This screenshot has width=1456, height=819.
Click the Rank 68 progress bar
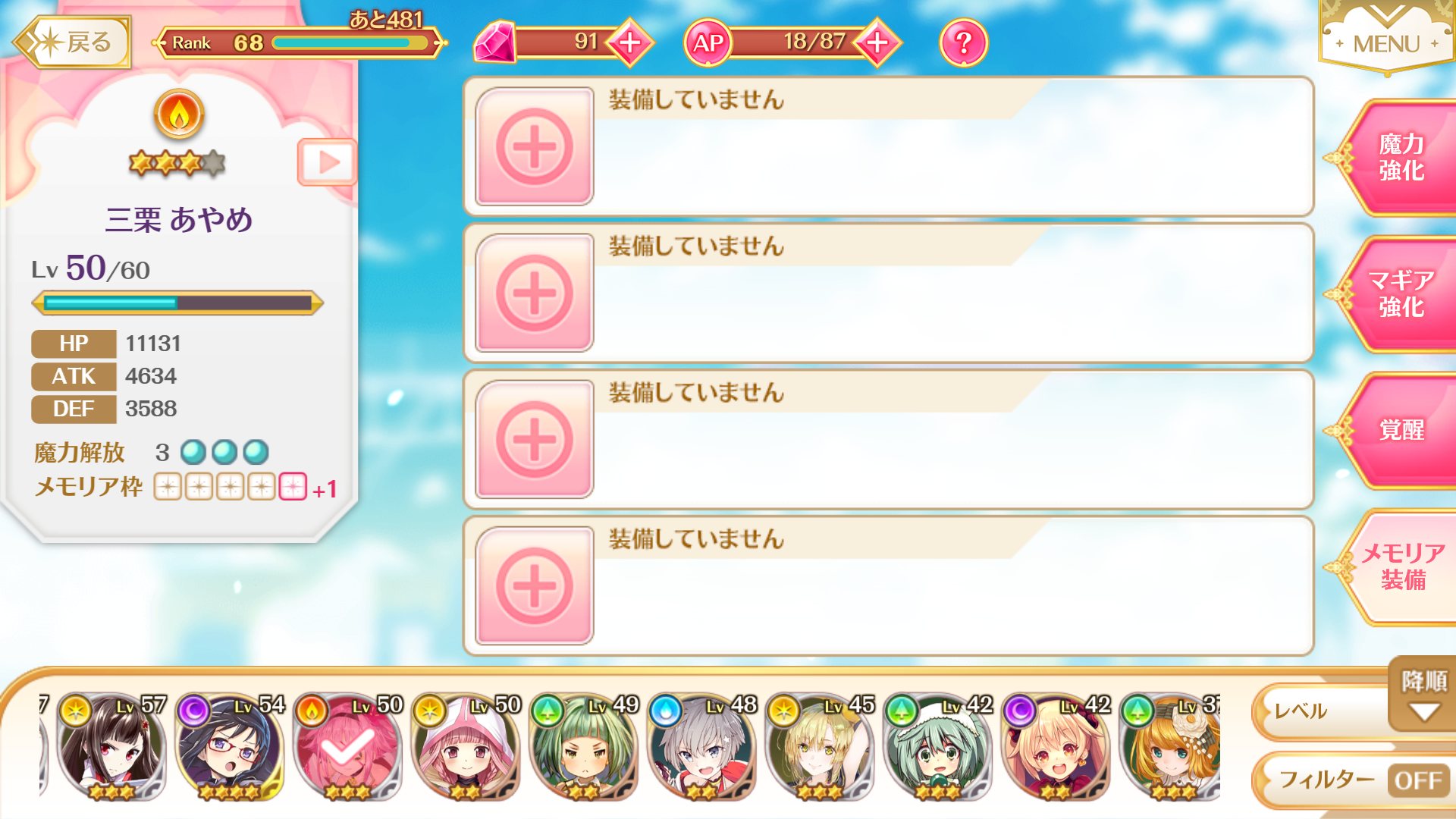point(300,42)
